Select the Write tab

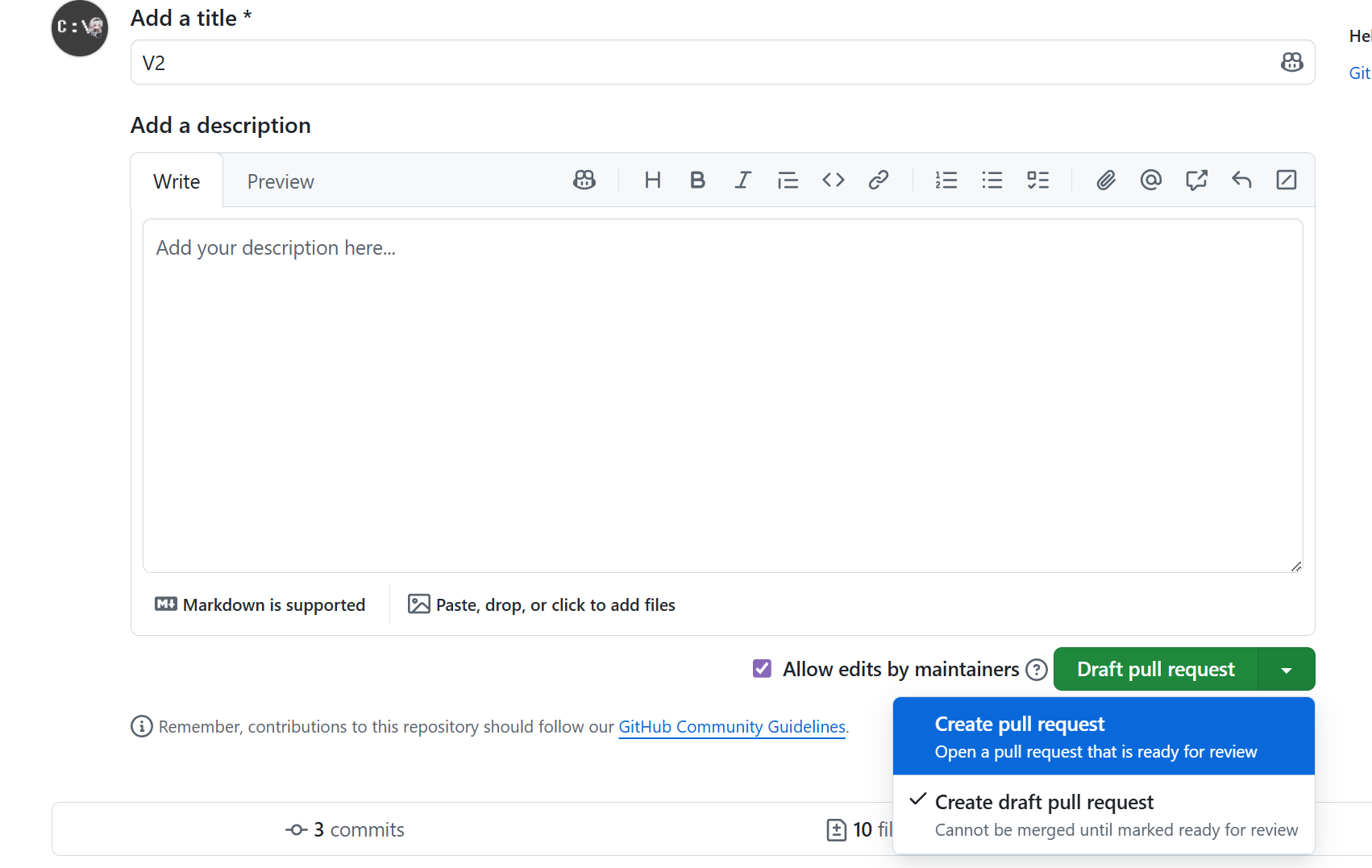(177, 181)
